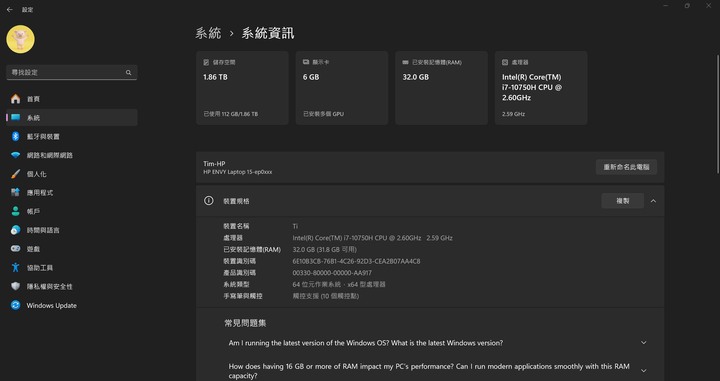Open the 32.0 GB RAM tile

441,88
